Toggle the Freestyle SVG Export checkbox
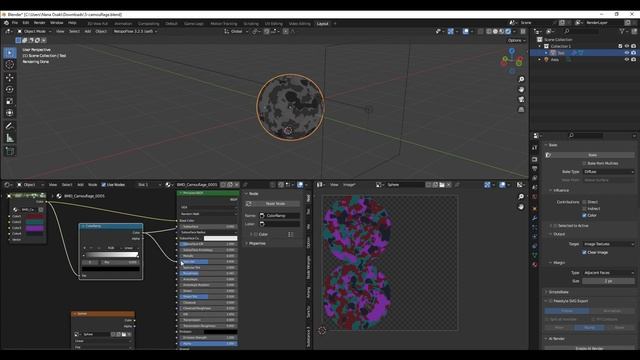Screen dimensions: 640x360 (551, 301)
